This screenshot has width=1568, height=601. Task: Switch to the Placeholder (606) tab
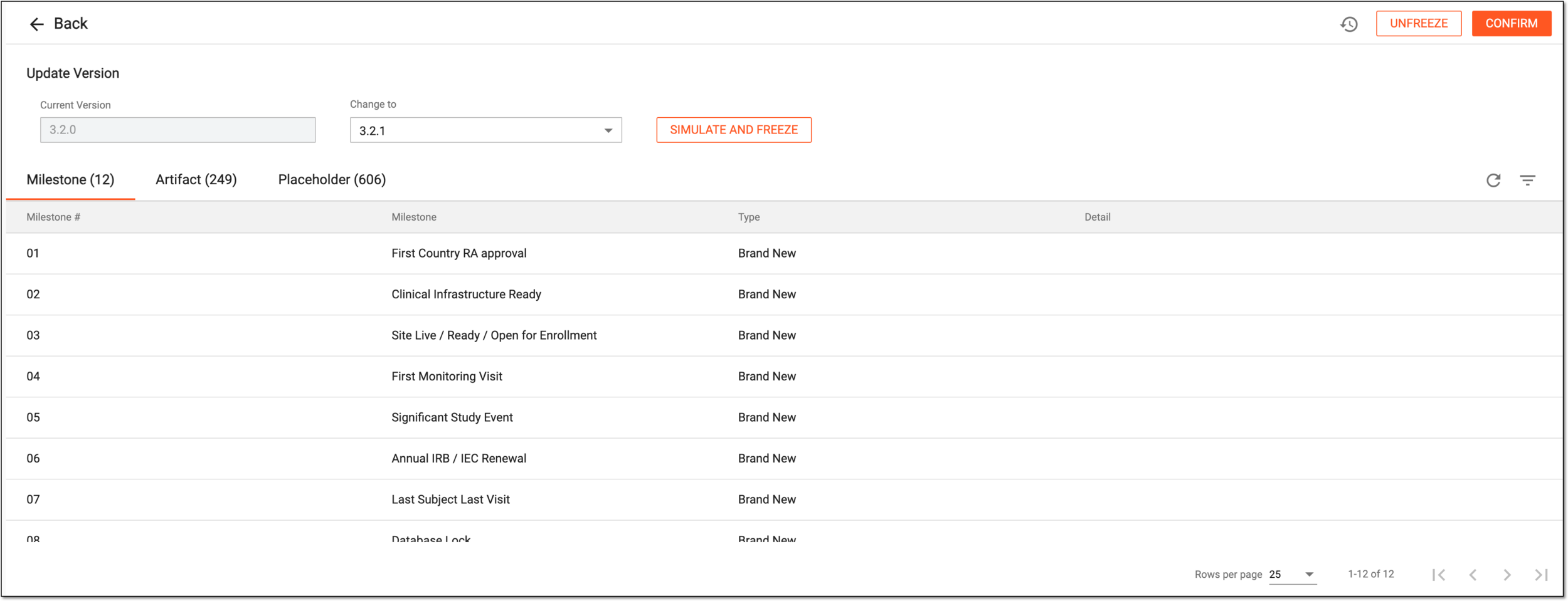pyautogui.click(x=332, y=180)
